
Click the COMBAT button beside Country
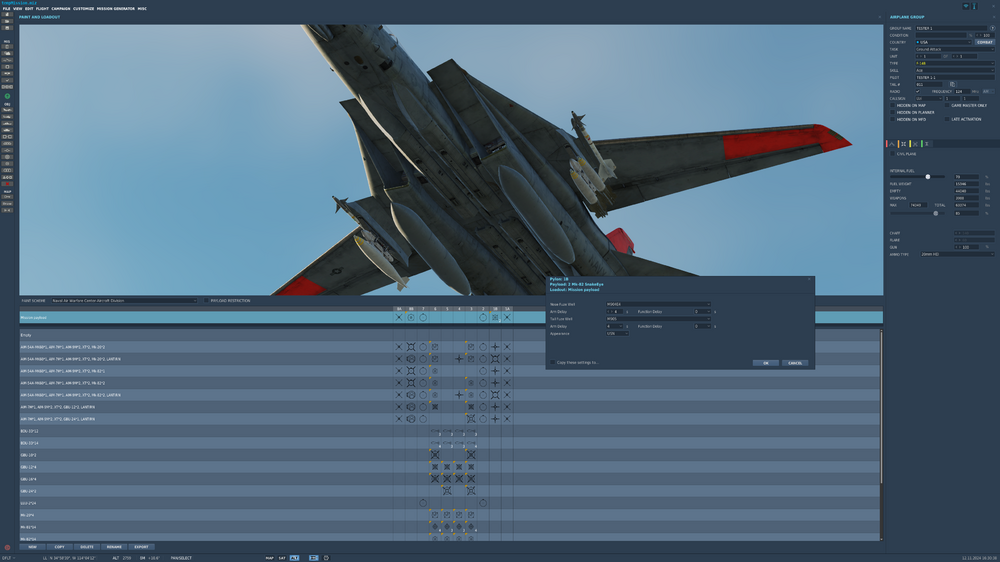985,42
